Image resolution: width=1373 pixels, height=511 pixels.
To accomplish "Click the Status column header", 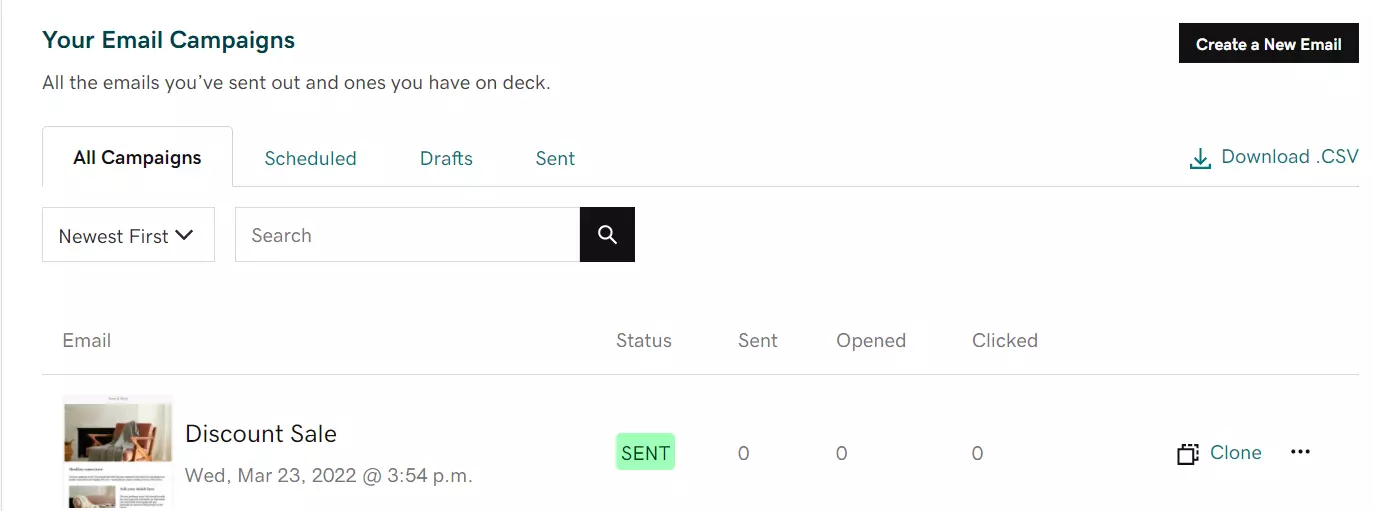I will point(644,341).
